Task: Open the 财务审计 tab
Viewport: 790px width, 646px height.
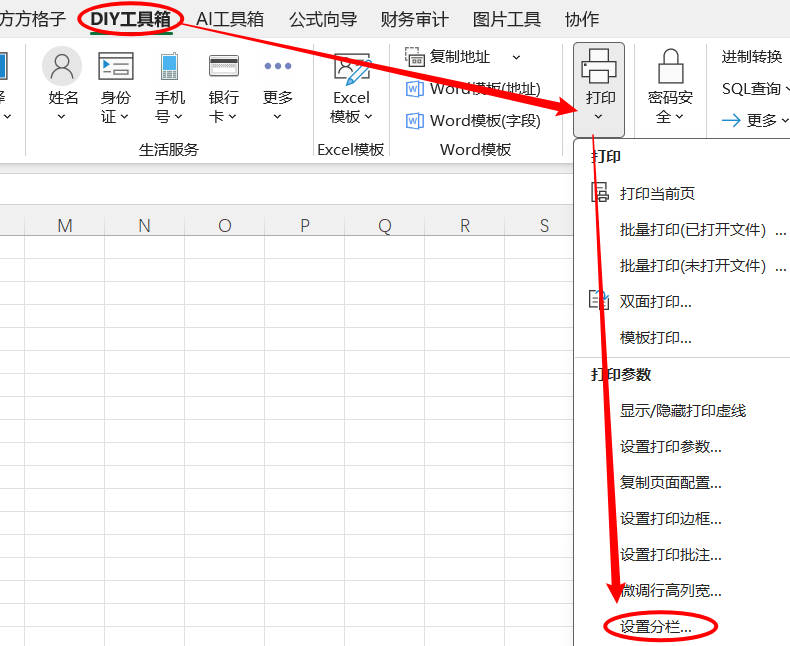Action: point(415,19)
